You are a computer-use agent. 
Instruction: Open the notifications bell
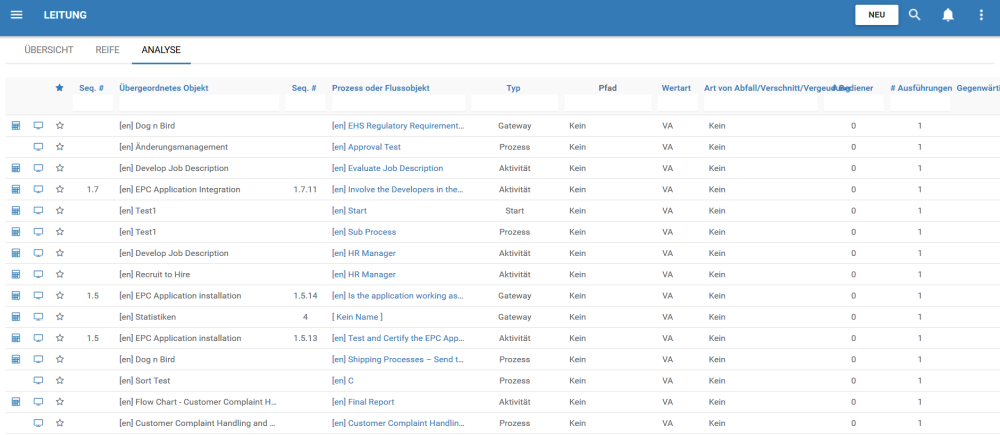tap(947, 15)
